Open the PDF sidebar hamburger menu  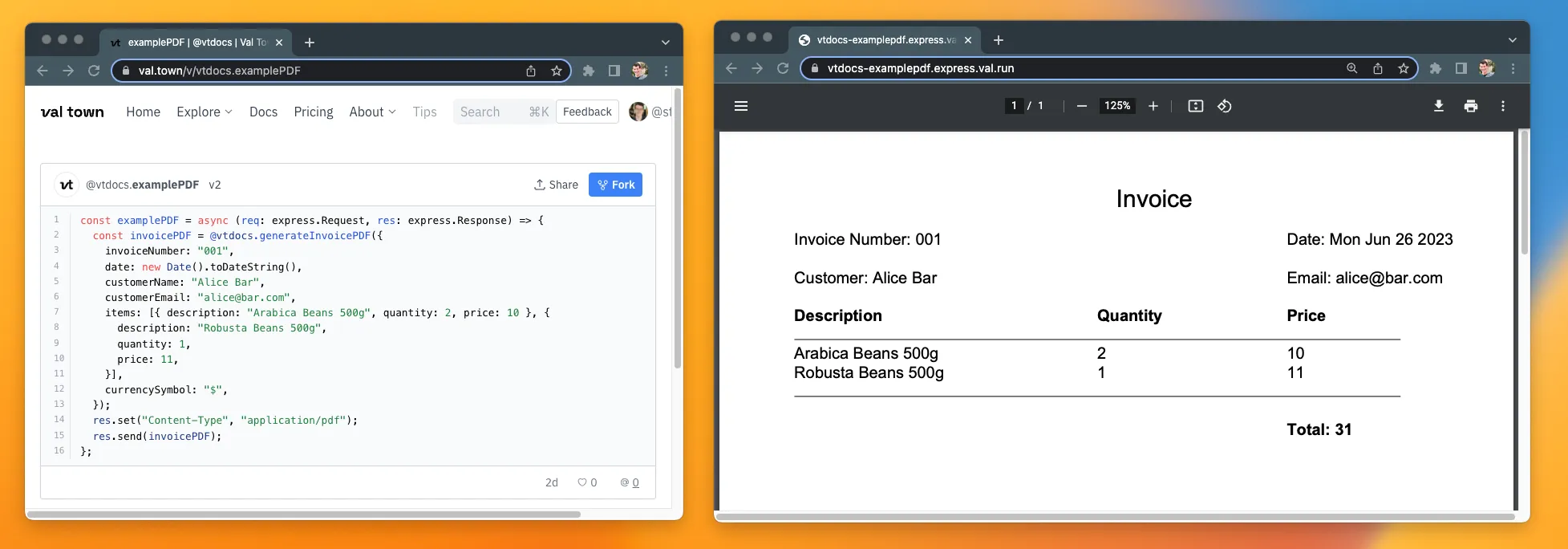click(740, 106)
